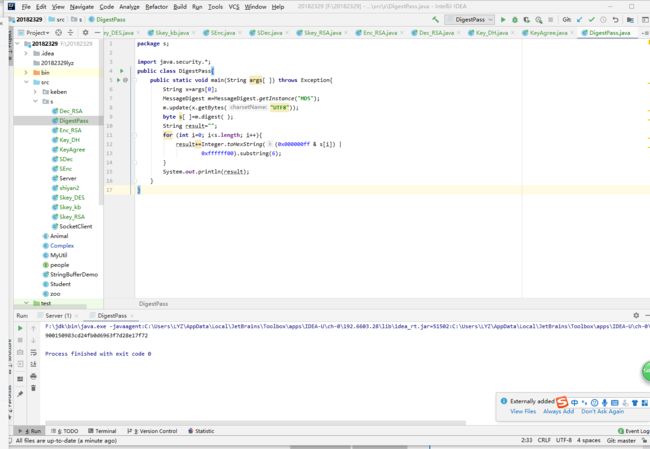Click the green Run button in top toolbar

[x=503, y=19]
